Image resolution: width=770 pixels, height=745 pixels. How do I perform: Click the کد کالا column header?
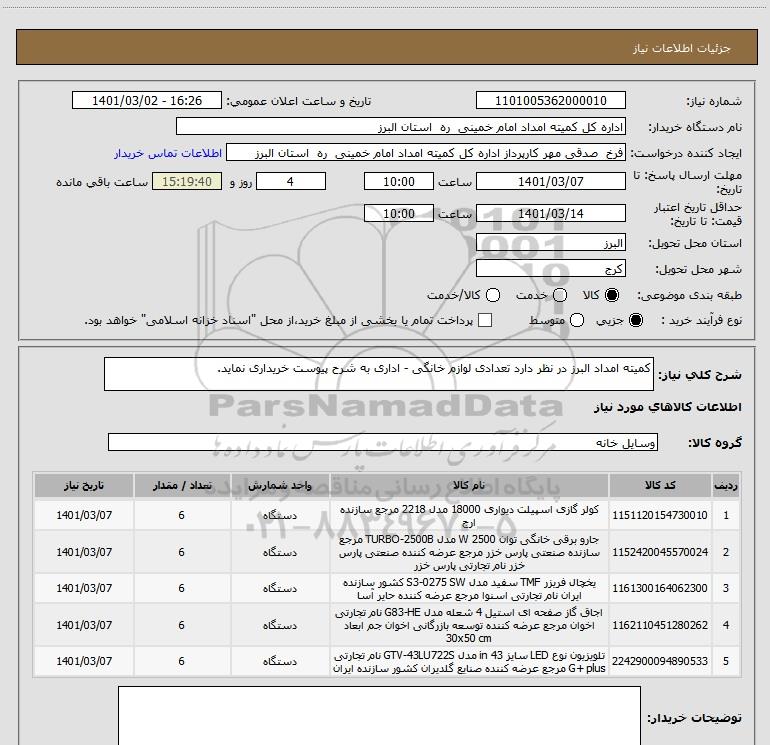[x=660, y=486]
